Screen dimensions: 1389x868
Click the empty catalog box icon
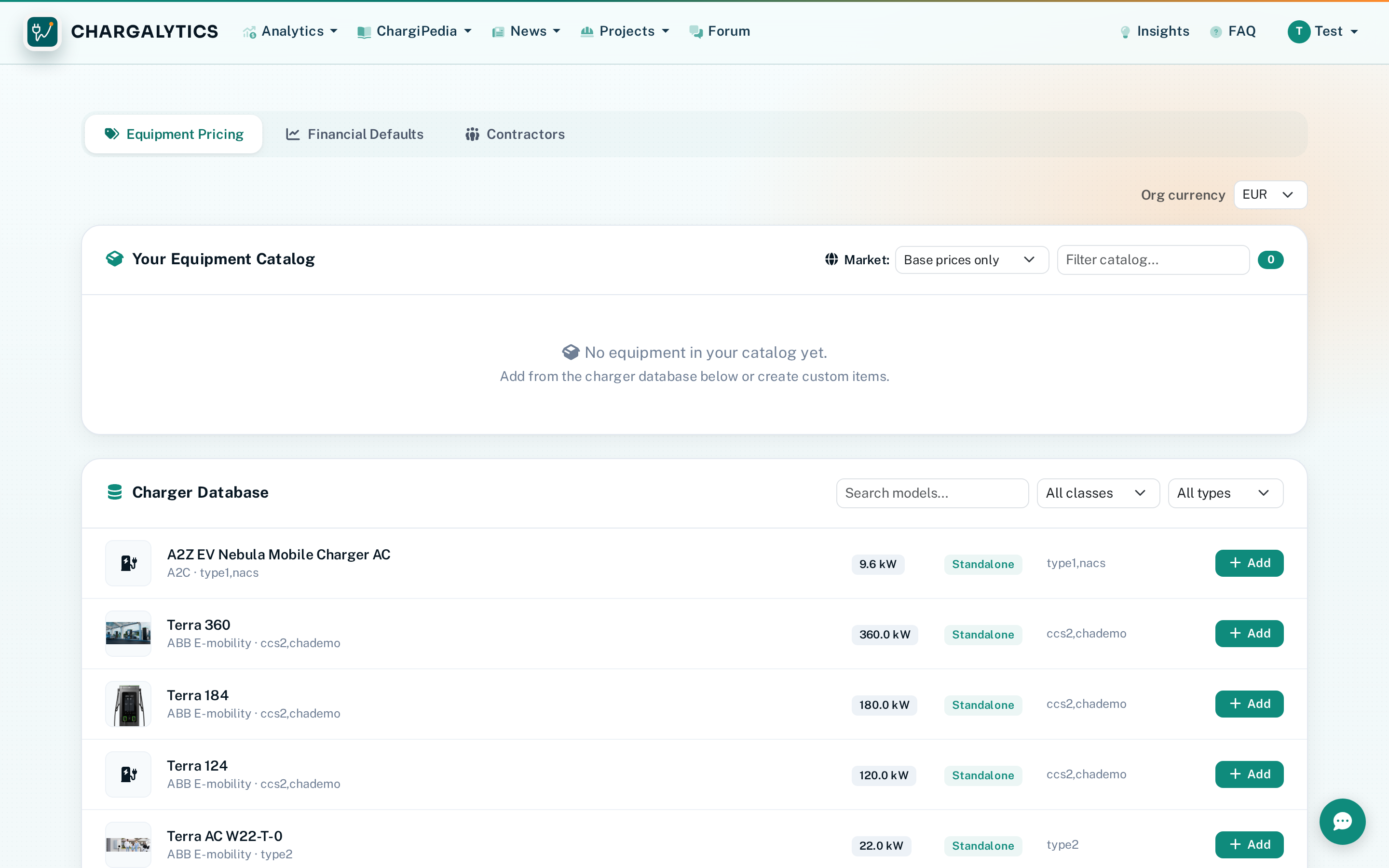pyautogui.click(x=571, y=352)
